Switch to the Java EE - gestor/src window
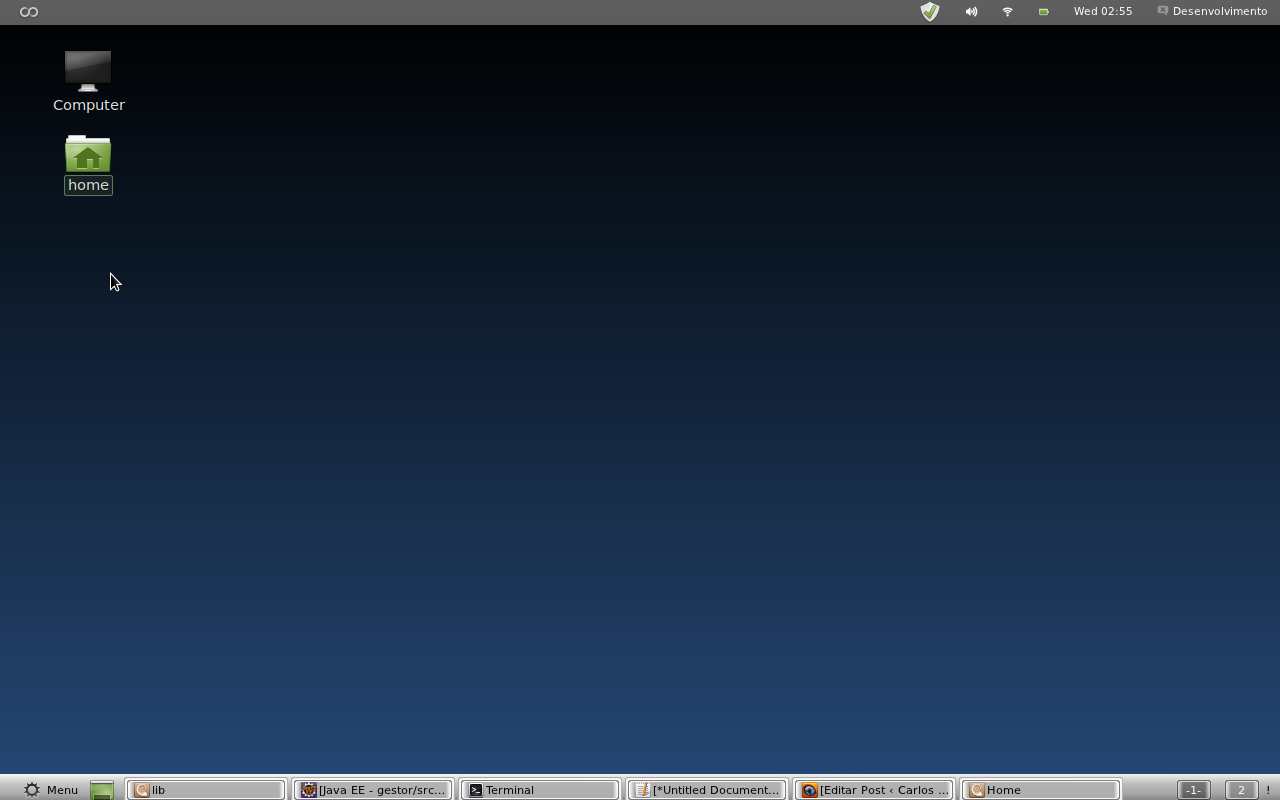Screen dimensions: 1280x800 [374, 789]
